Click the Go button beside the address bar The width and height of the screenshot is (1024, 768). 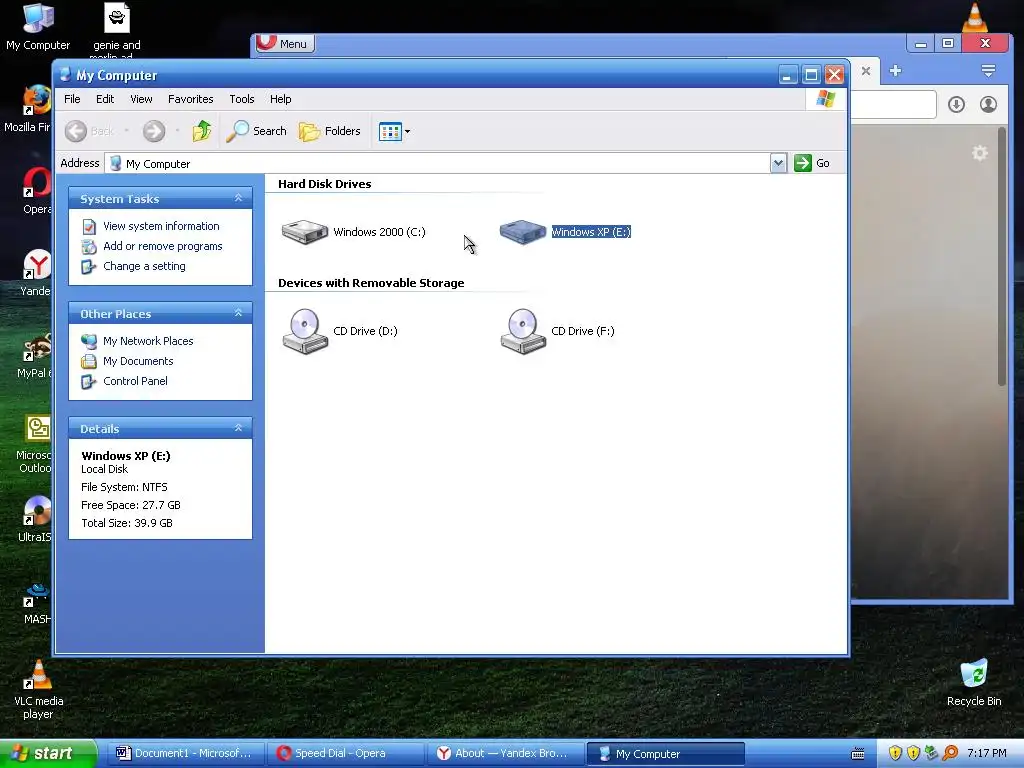(x=812, y=163)
